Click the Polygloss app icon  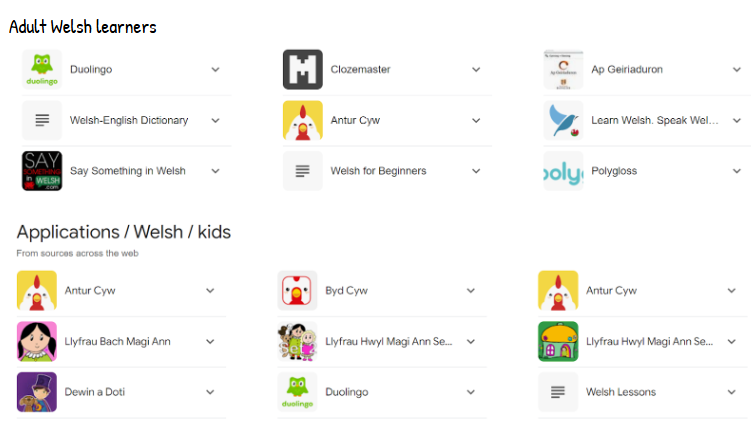(x=563, y=171)
